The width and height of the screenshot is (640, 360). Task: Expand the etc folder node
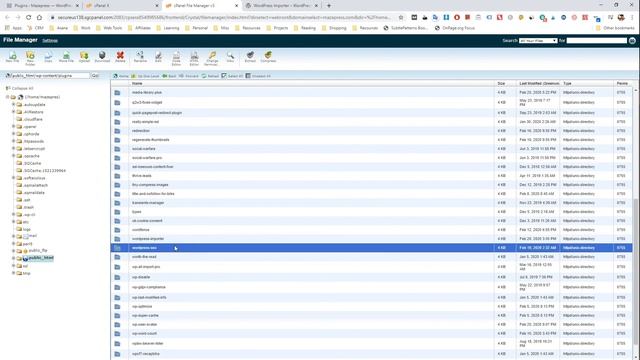coord(13,222)
